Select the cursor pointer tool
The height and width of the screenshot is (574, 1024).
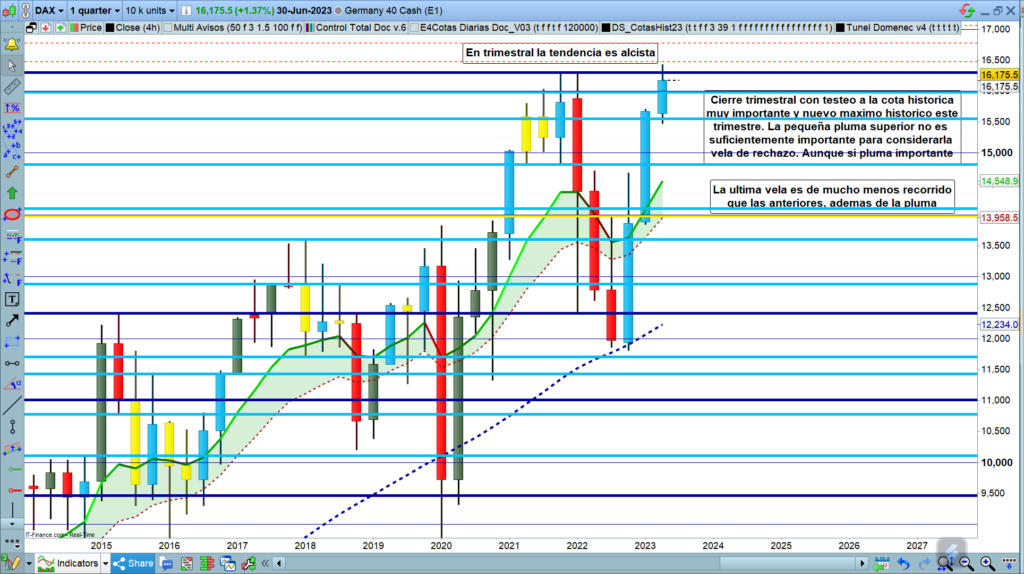pos(12,66)
